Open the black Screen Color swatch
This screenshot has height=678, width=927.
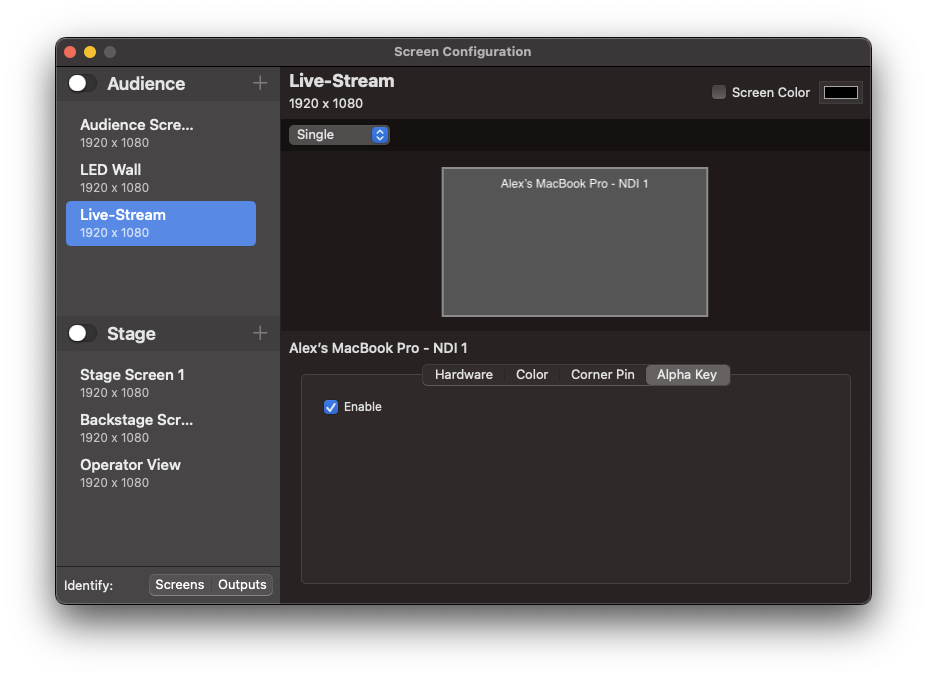pos(841,92)
